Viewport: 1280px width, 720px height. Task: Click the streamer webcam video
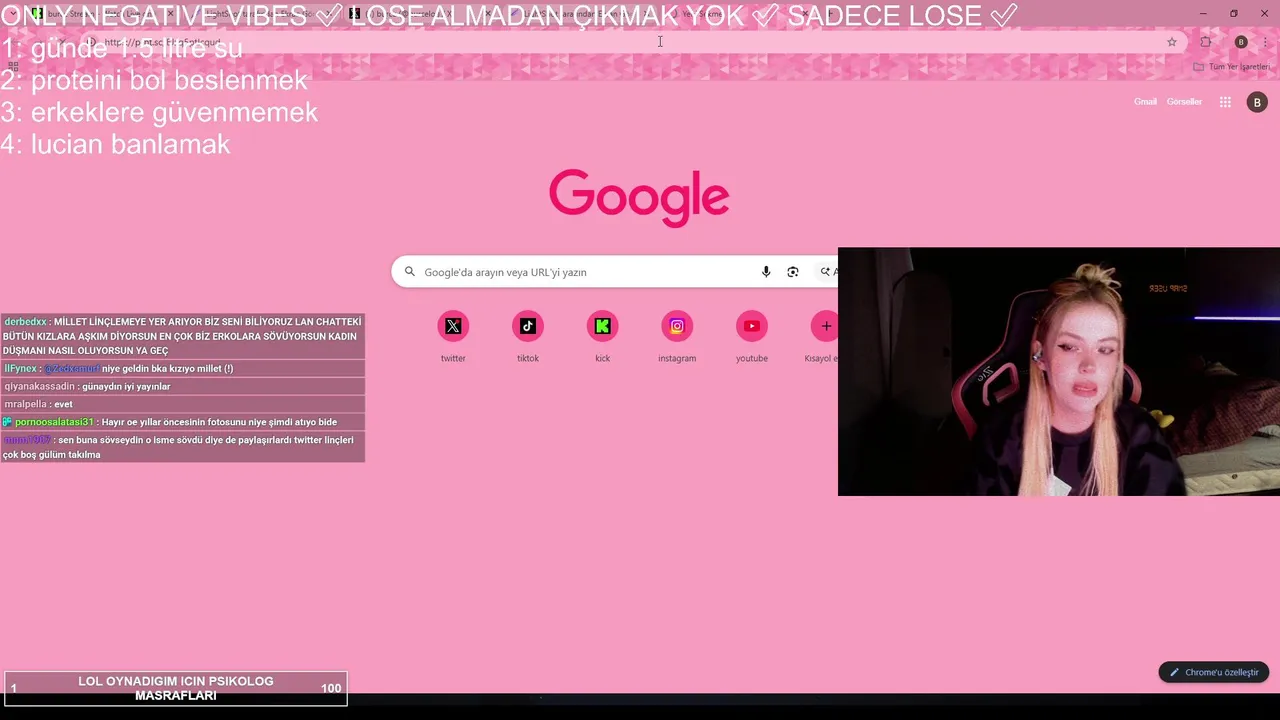coord(1059,371)
